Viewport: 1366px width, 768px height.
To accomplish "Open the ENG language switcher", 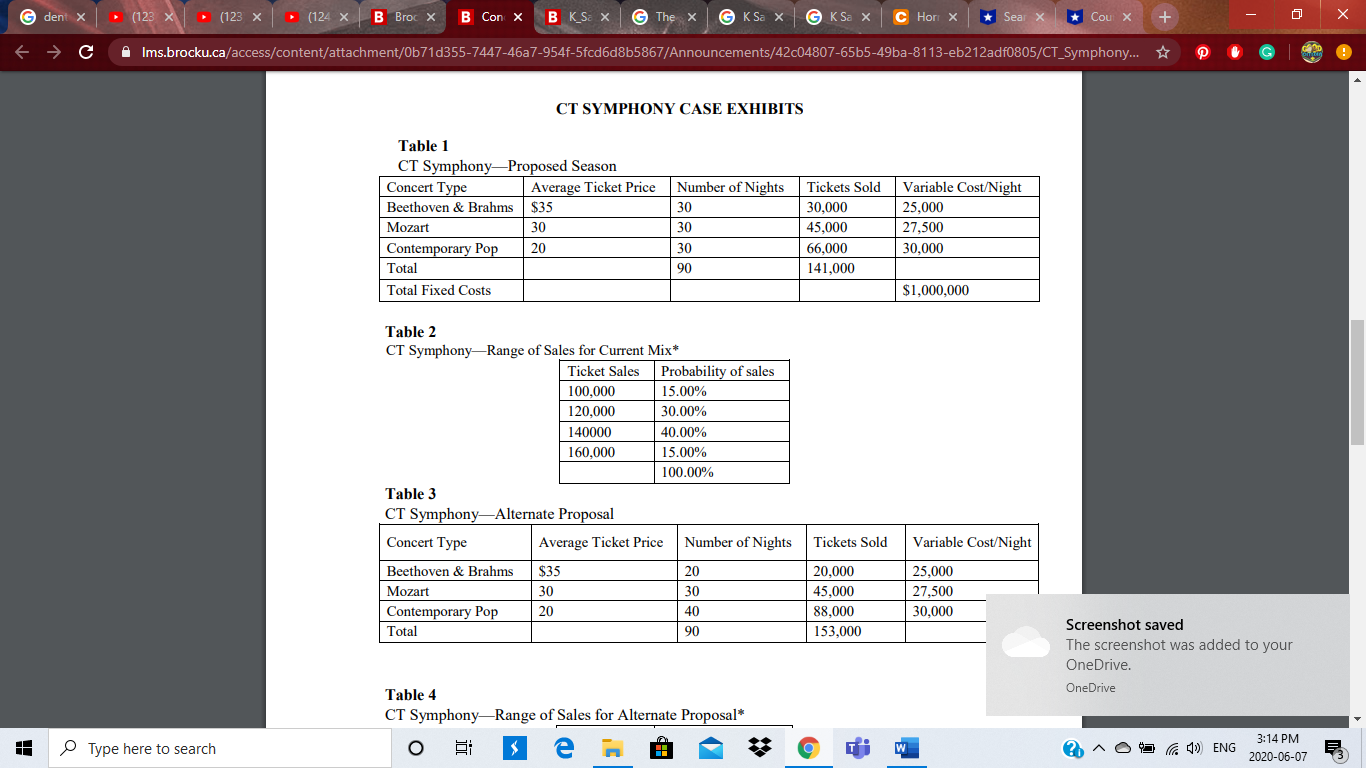I will coord(1223,746).
